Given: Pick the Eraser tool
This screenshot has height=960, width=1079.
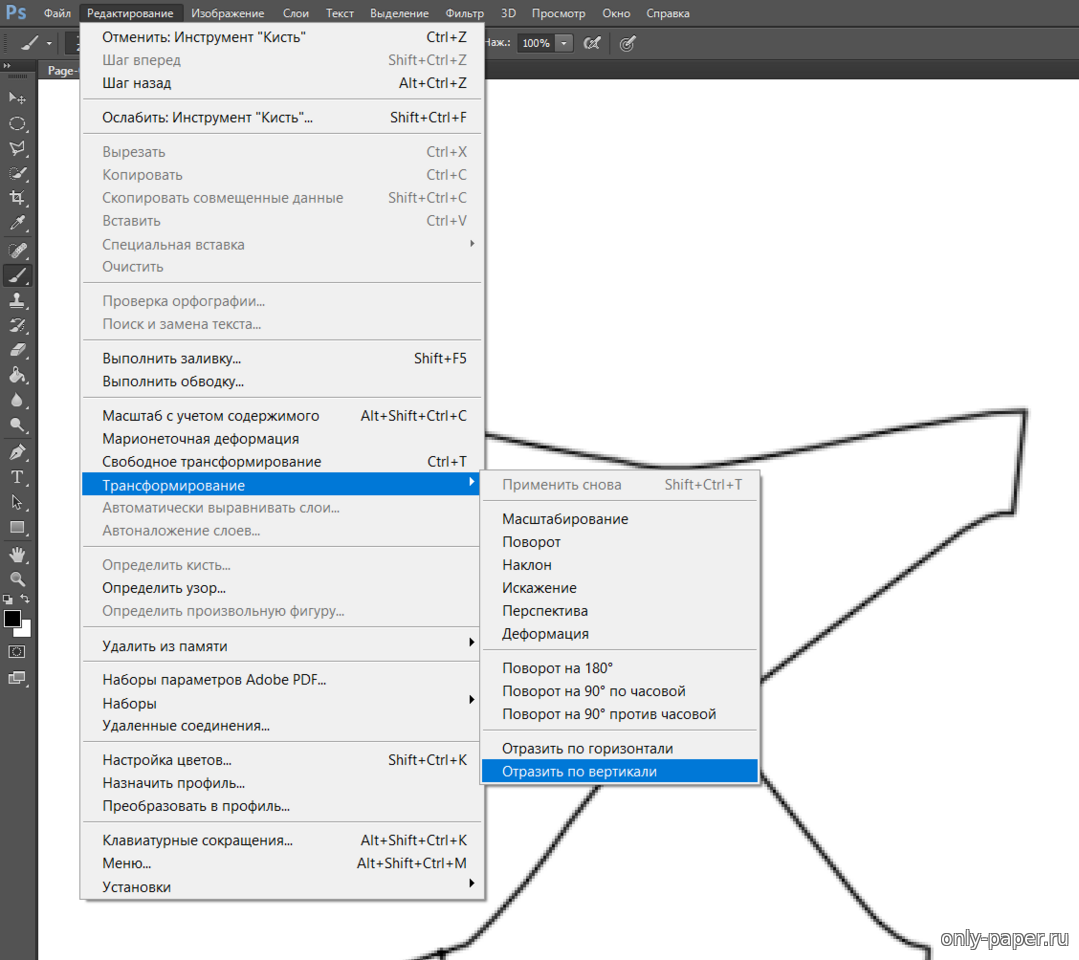Looking at the screenshot, I should coord(18,350).
